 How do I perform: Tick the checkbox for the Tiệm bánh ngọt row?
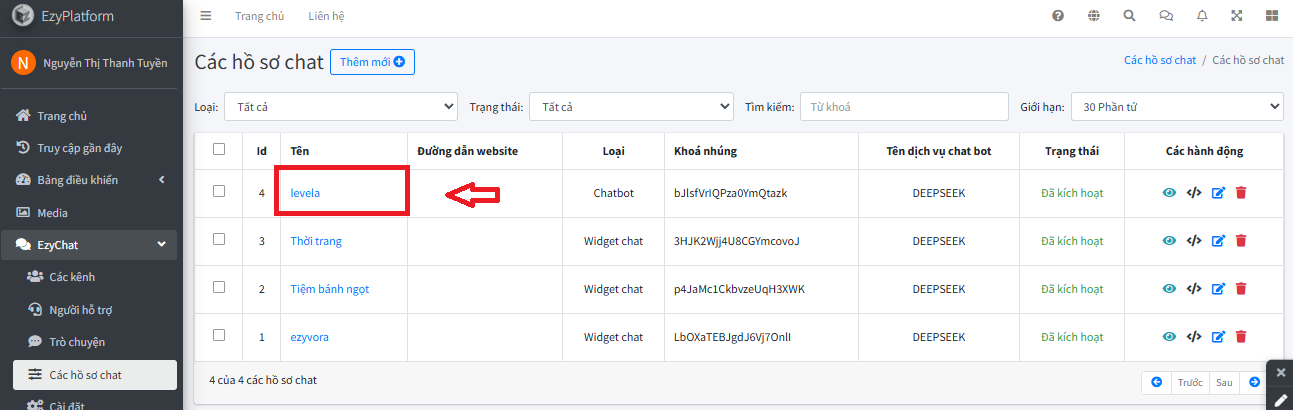pyautogui.click(x=219, y=287)
